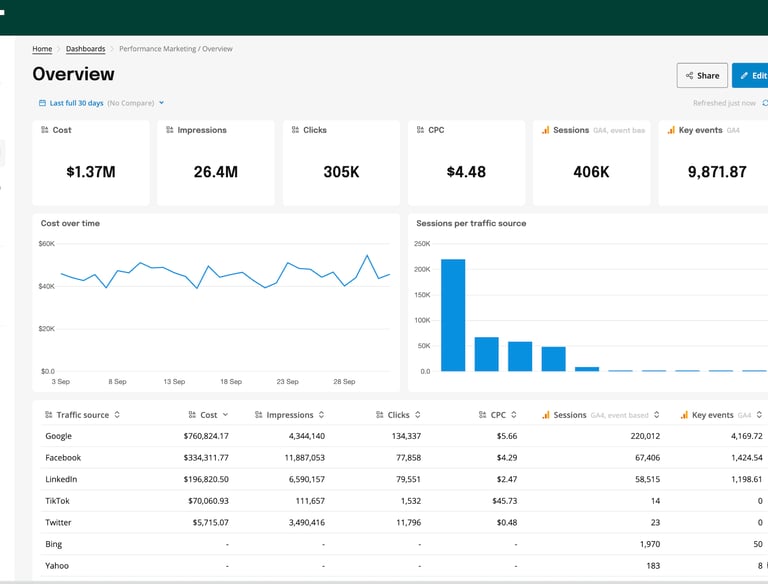Click the metric icon on the CPC card
The width and height of the screenshot is (768, 584).
click(x=420, y=130)
